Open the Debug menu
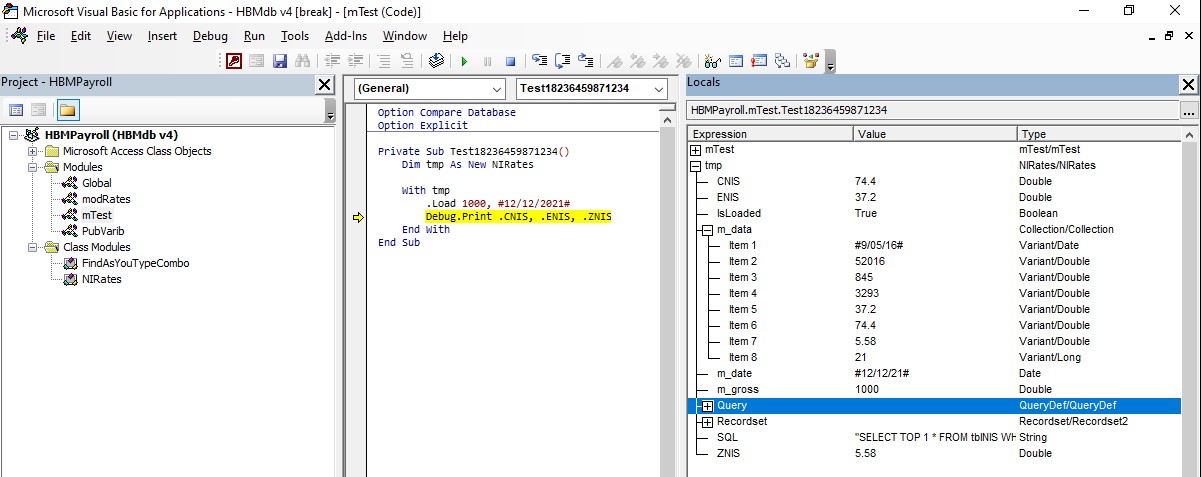The image size is (1201, 477). point(210,36)
